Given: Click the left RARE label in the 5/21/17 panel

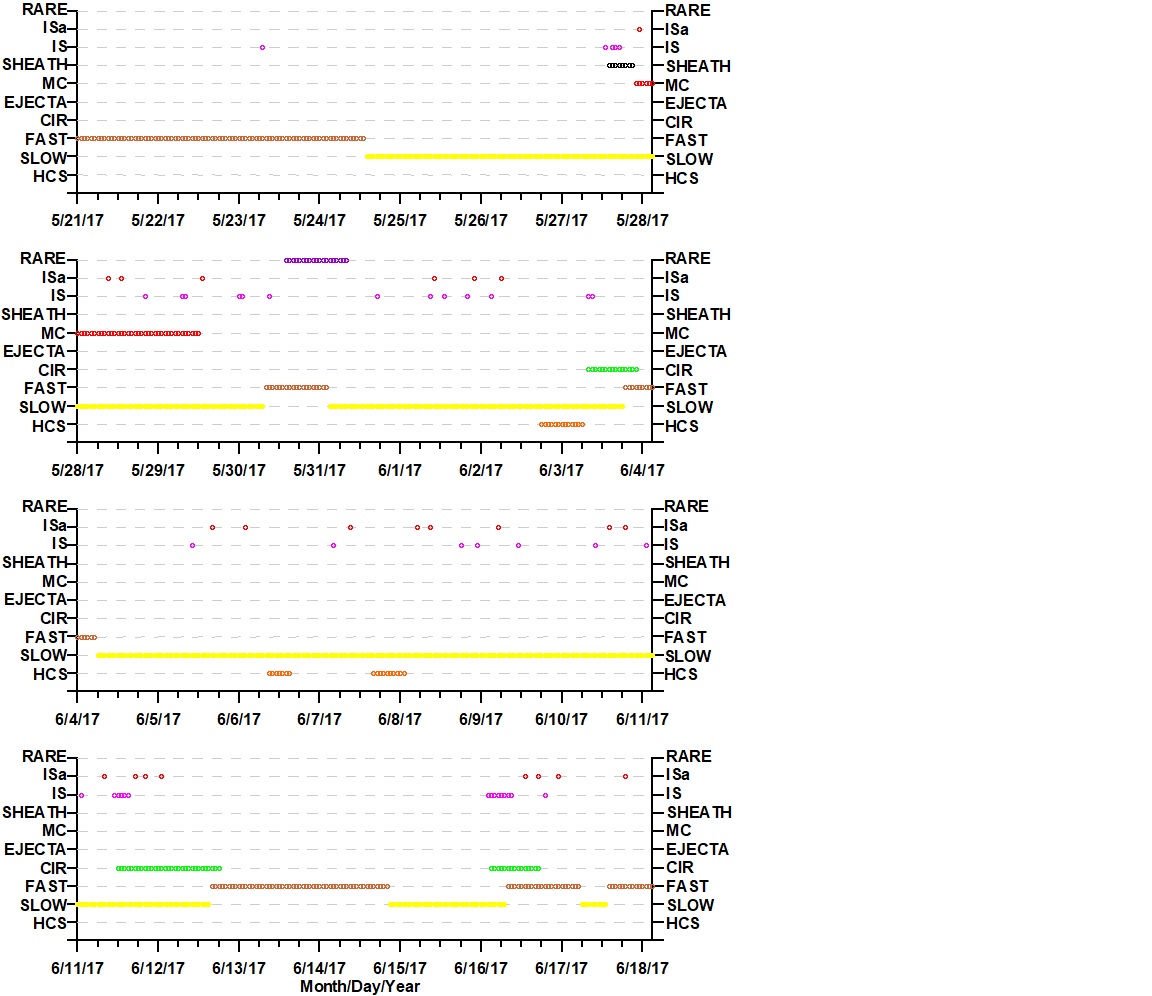Looking at the screenshot, I should [x=45, y=10].
